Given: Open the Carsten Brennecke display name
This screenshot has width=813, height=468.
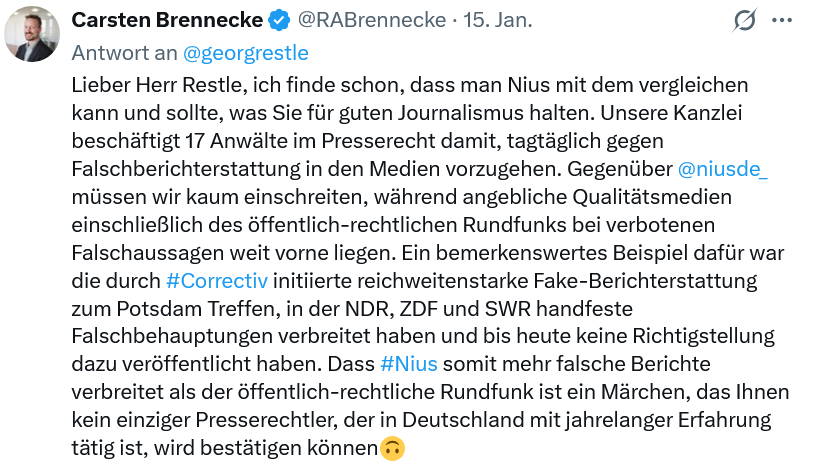Looking at the screenshot, I should tap(168, 20).
